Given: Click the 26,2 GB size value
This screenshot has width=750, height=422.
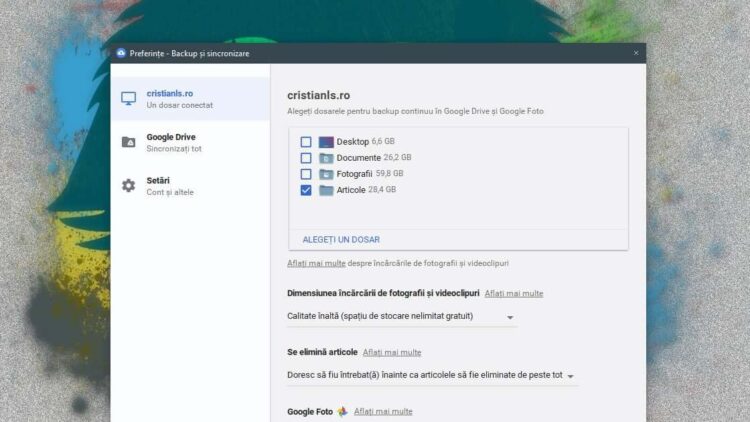Looking at the screenshot, I should 397,157.
